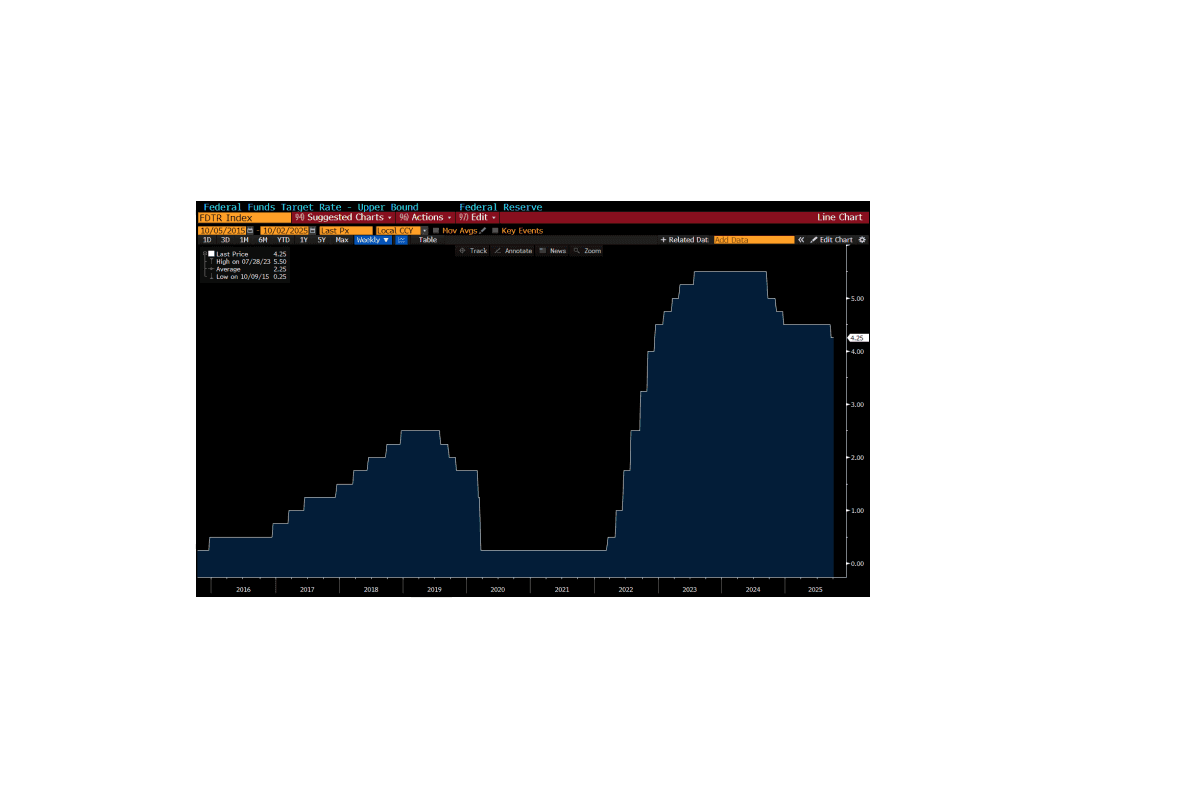The width and height of the screenshot is (1200, 800).
Task: Click the 4.25 last price axis marker
Action: point(856,338)
